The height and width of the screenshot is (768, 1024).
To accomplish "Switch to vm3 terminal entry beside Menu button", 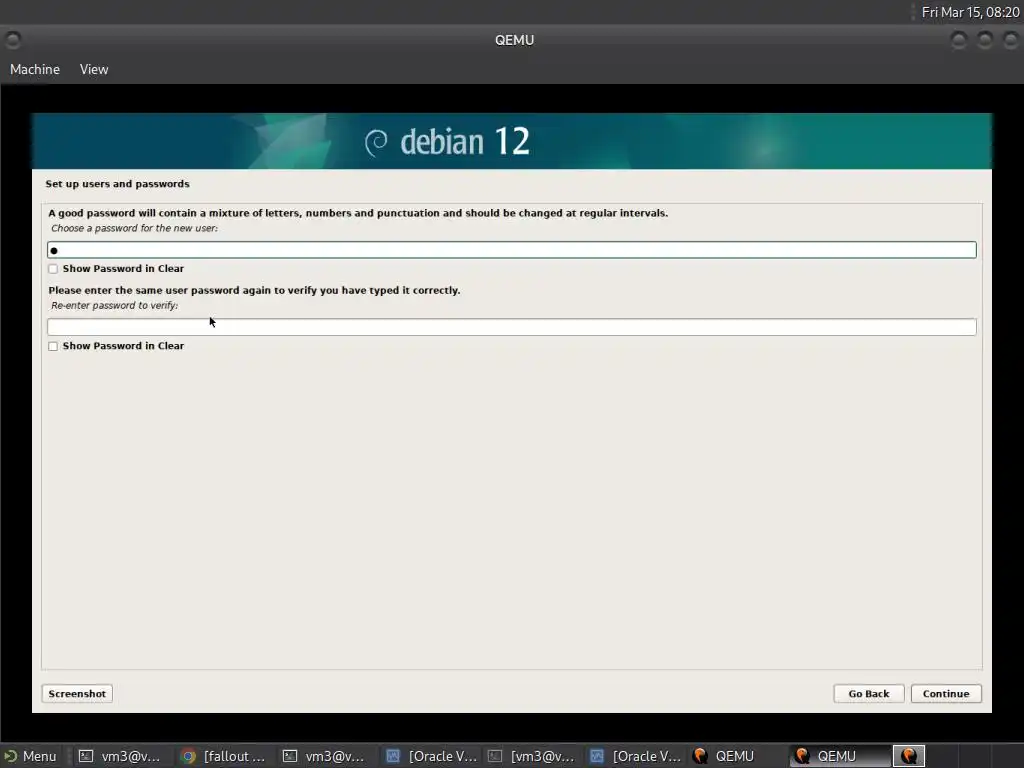I will click(x=120, y=756).
